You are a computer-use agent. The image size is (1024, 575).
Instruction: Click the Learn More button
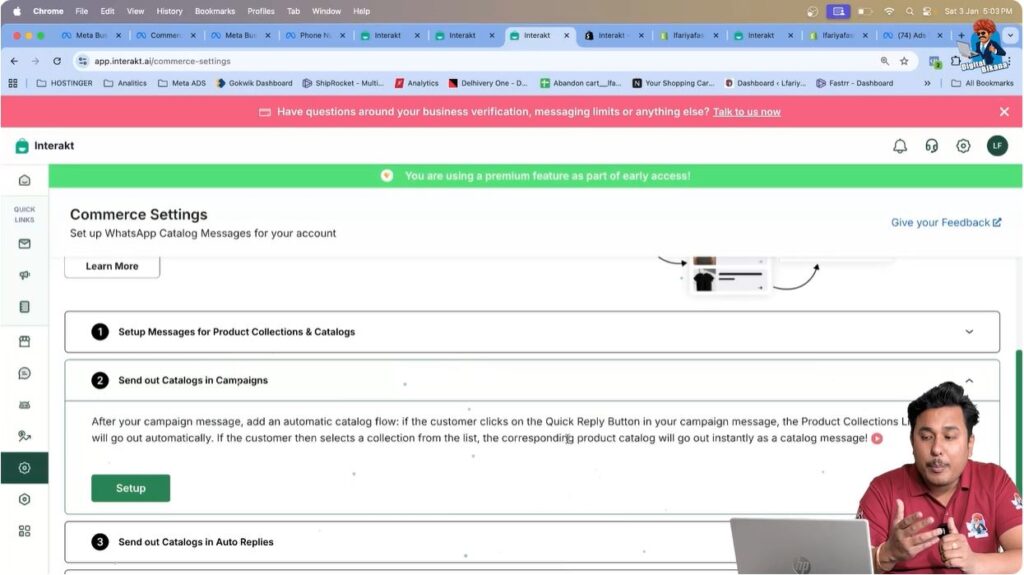(112, 266)
